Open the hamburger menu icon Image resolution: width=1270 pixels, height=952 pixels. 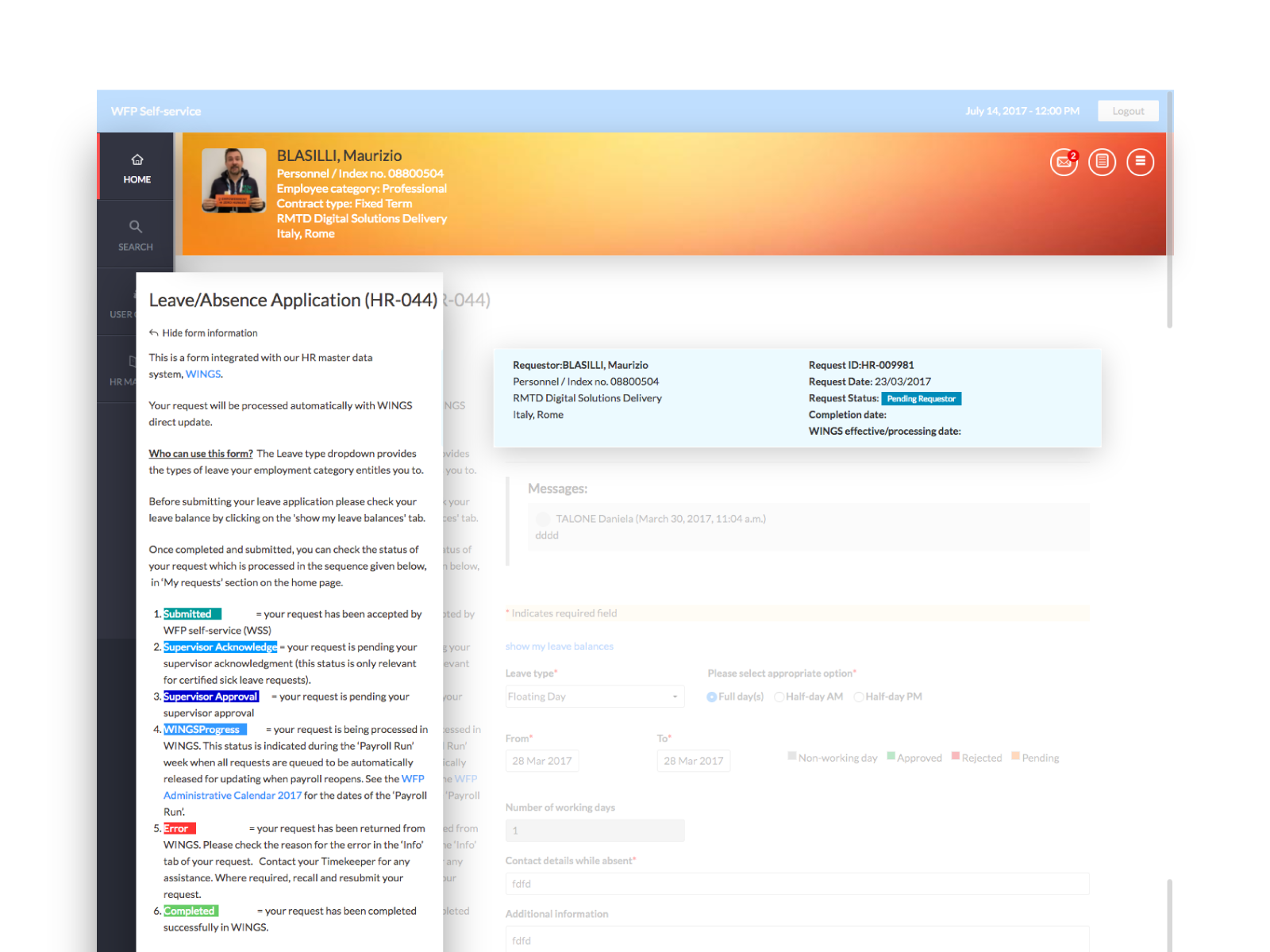pos(1140,162)
